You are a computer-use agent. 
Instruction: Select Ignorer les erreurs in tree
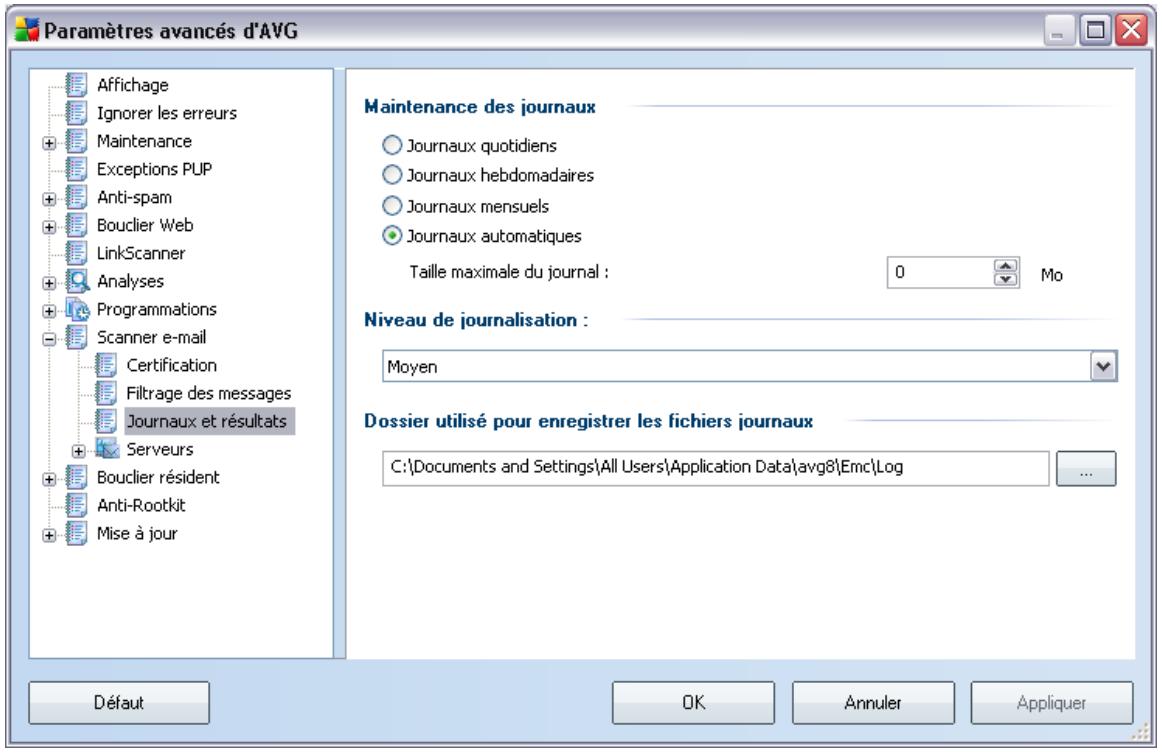[x=167, y=113]
